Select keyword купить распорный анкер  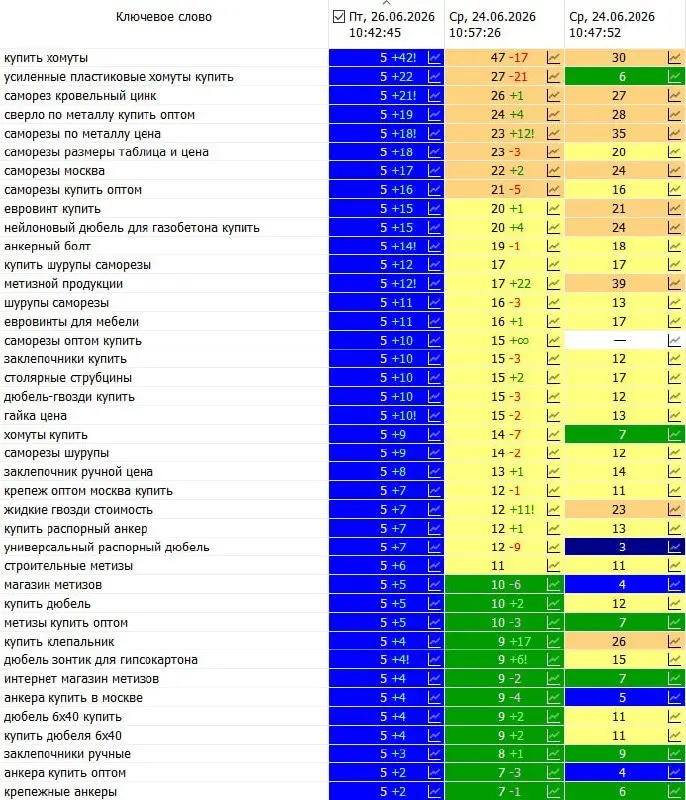(x=75, y=528)
